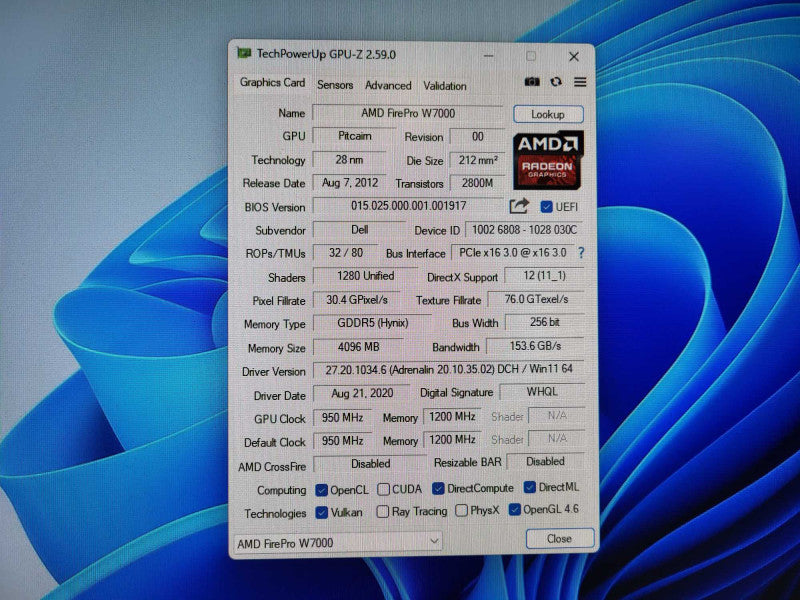
Task: Click the Driver Version field
Action: [448, 369]
